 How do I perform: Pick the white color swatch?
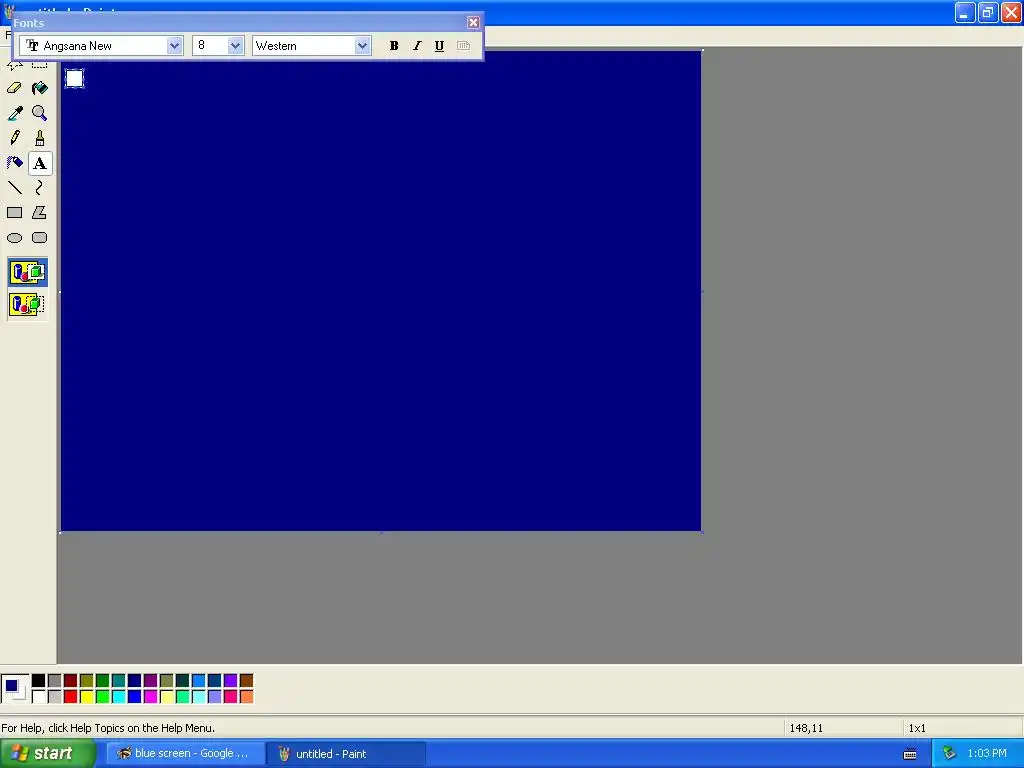[x=39, y=697]
